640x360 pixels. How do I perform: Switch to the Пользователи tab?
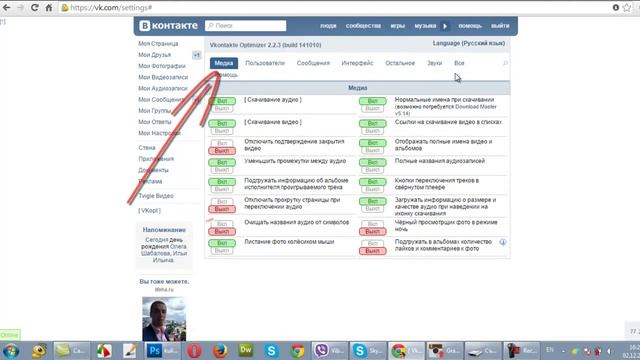(265, 63)
